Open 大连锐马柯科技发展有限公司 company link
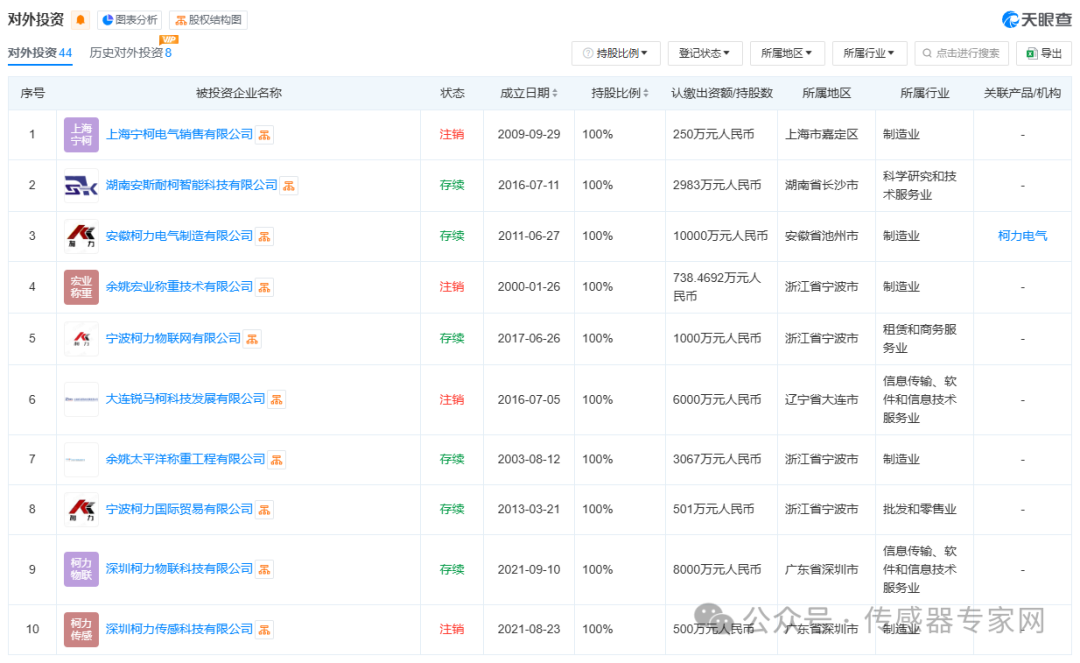Screen dimensions: 1080x663 point(185,399)
